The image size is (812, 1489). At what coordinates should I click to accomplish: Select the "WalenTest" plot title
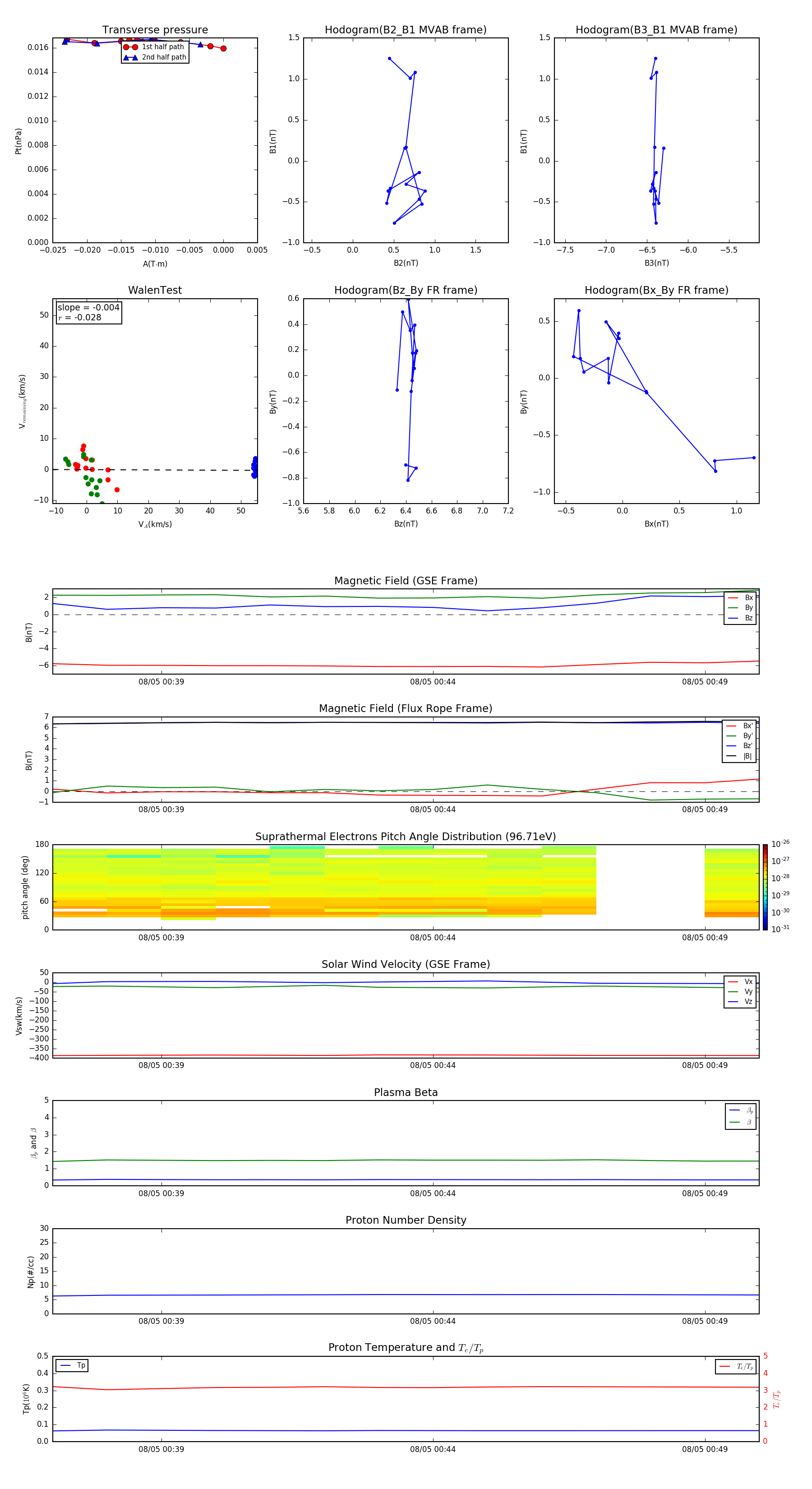click(x=155, y=290)
